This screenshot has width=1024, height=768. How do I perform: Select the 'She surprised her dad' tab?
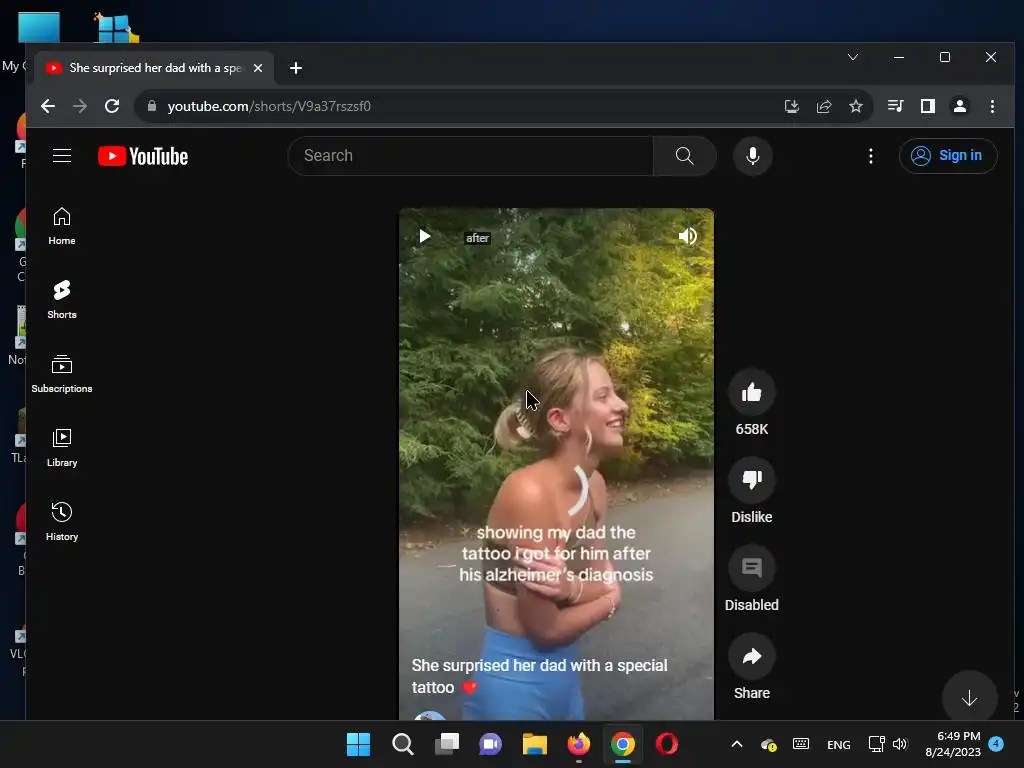click(x=154, y=68)
